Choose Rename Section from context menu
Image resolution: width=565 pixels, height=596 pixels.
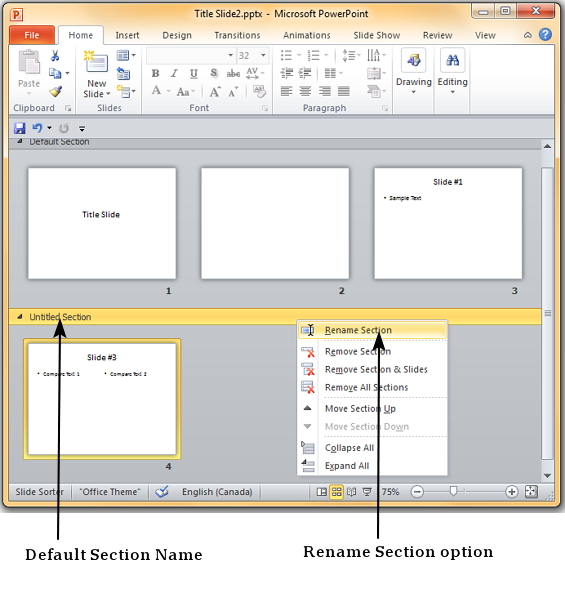tap(372, 330)
